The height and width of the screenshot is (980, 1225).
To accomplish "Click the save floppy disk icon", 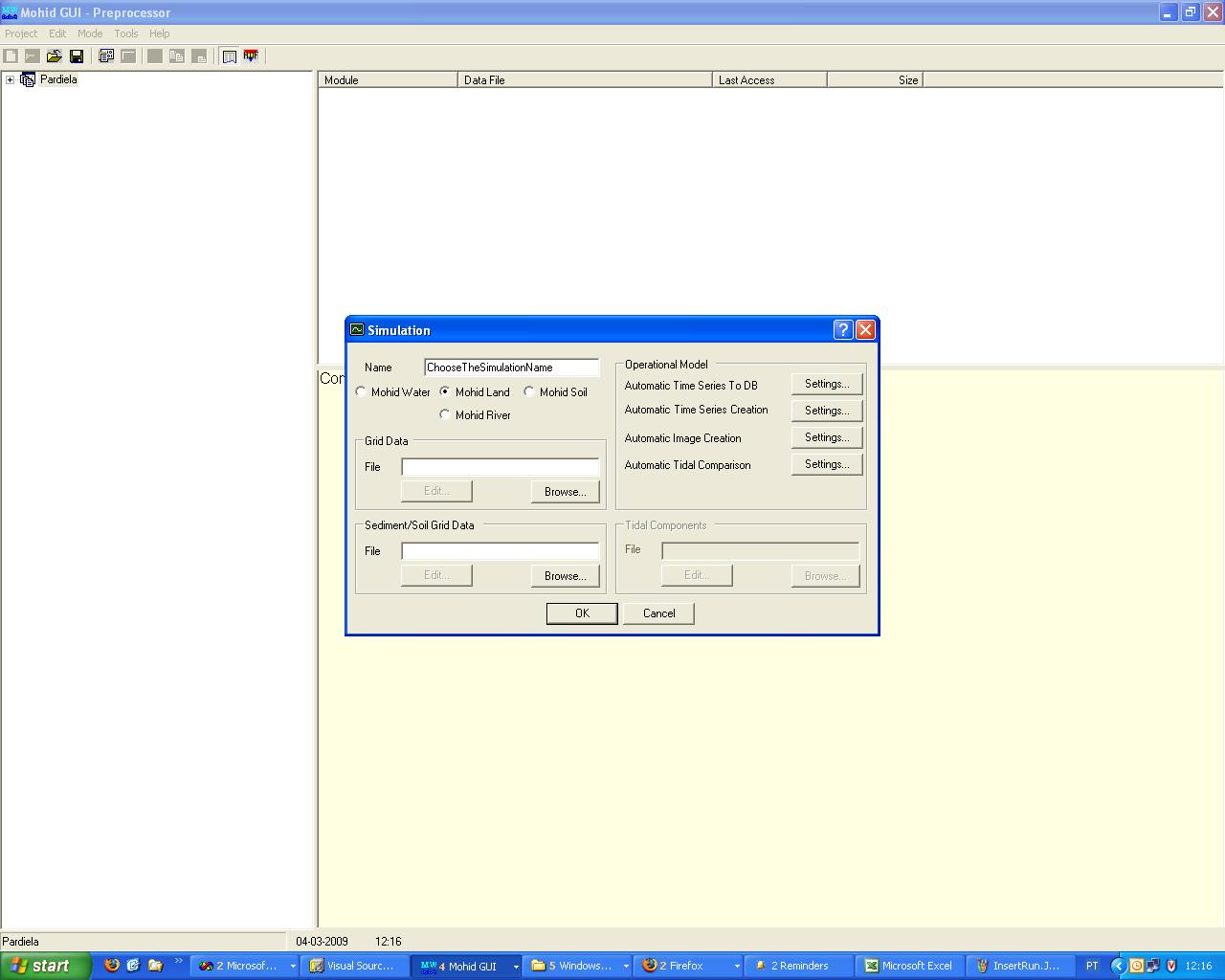I will [77, 56].
